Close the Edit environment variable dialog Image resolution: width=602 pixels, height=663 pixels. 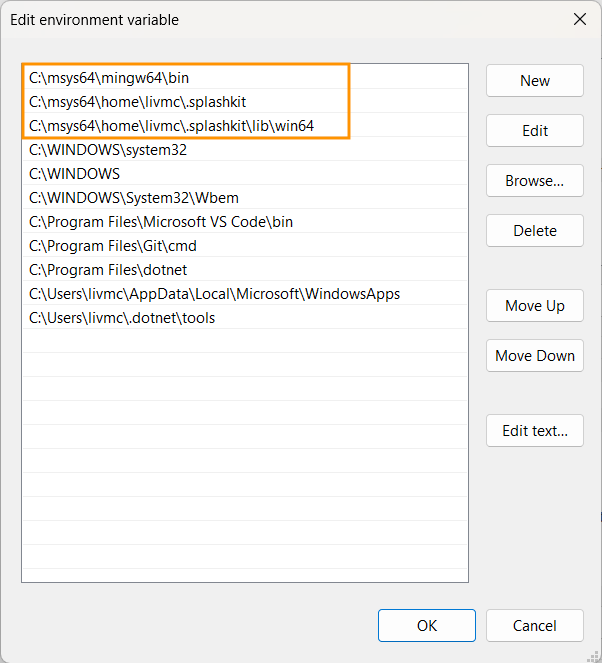coord(579,19)
